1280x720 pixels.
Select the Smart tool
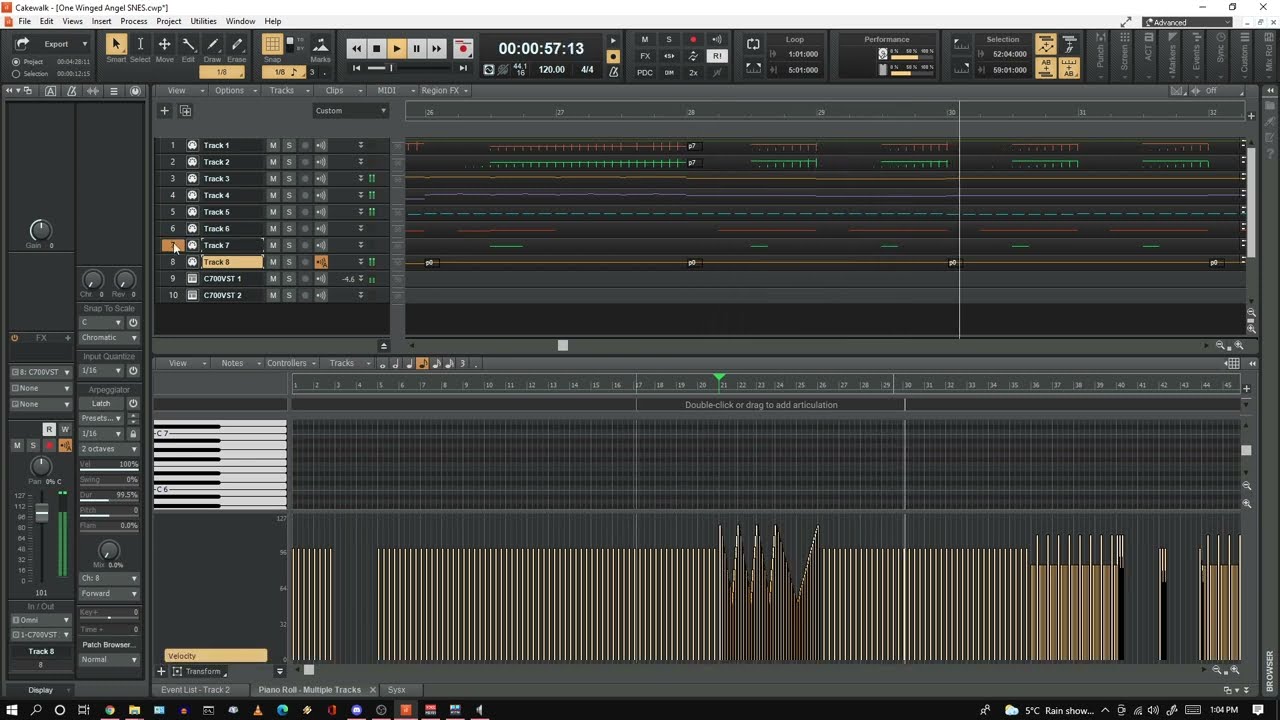click(116, 44)
